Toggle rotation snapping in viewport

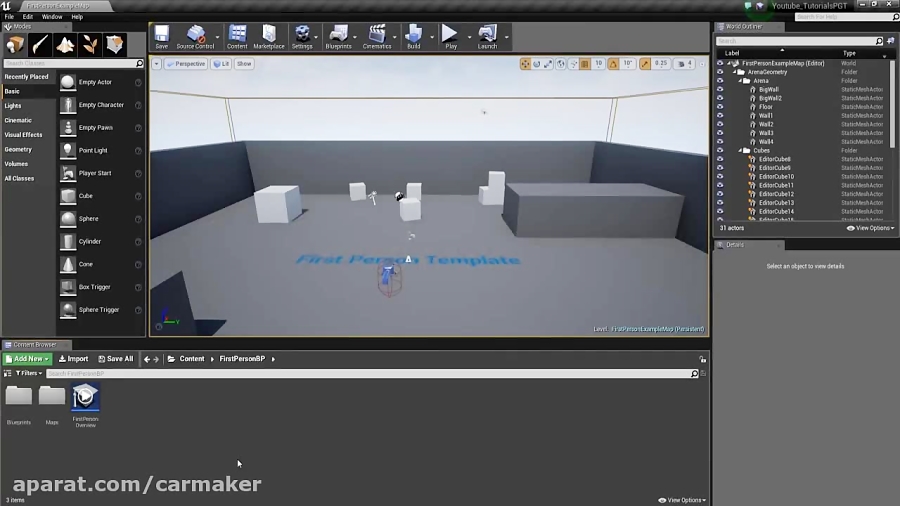coord(614,64)
